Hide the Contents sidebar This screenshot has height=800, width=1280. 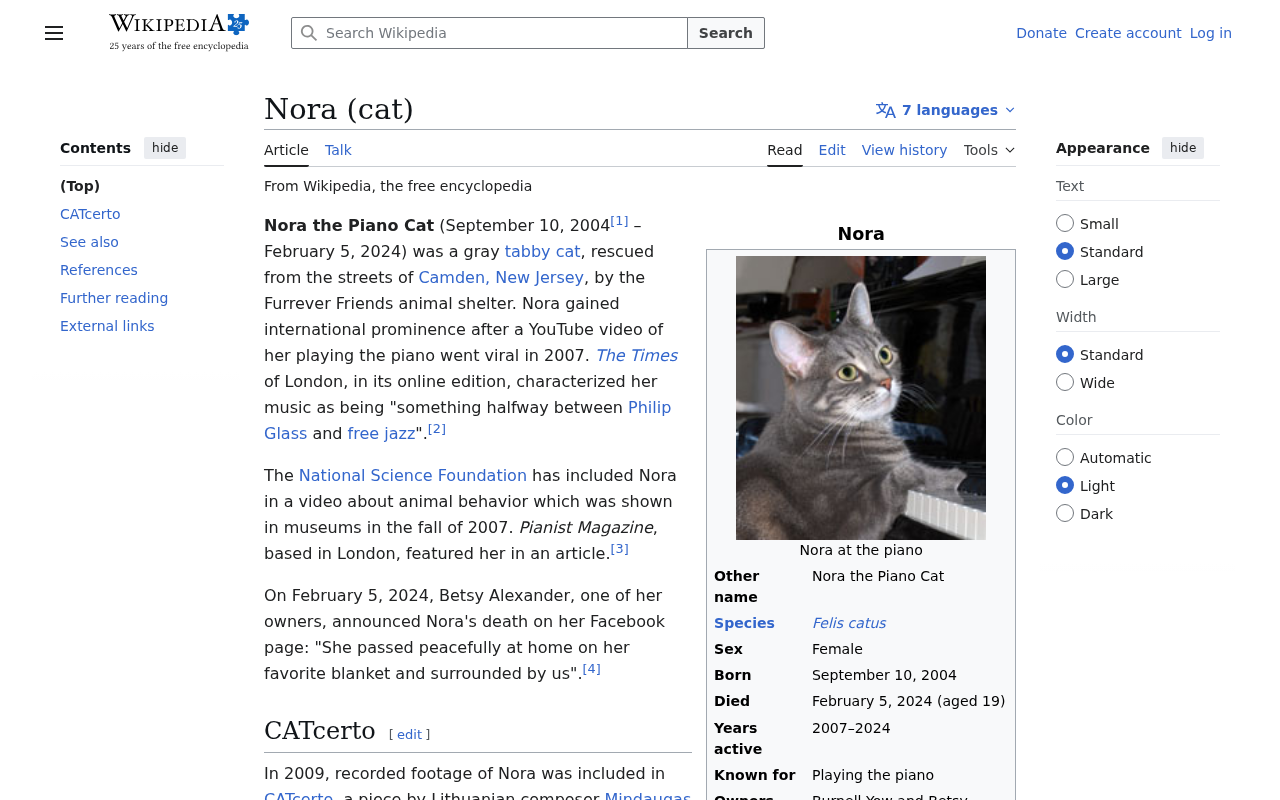[x=165, y=148]
